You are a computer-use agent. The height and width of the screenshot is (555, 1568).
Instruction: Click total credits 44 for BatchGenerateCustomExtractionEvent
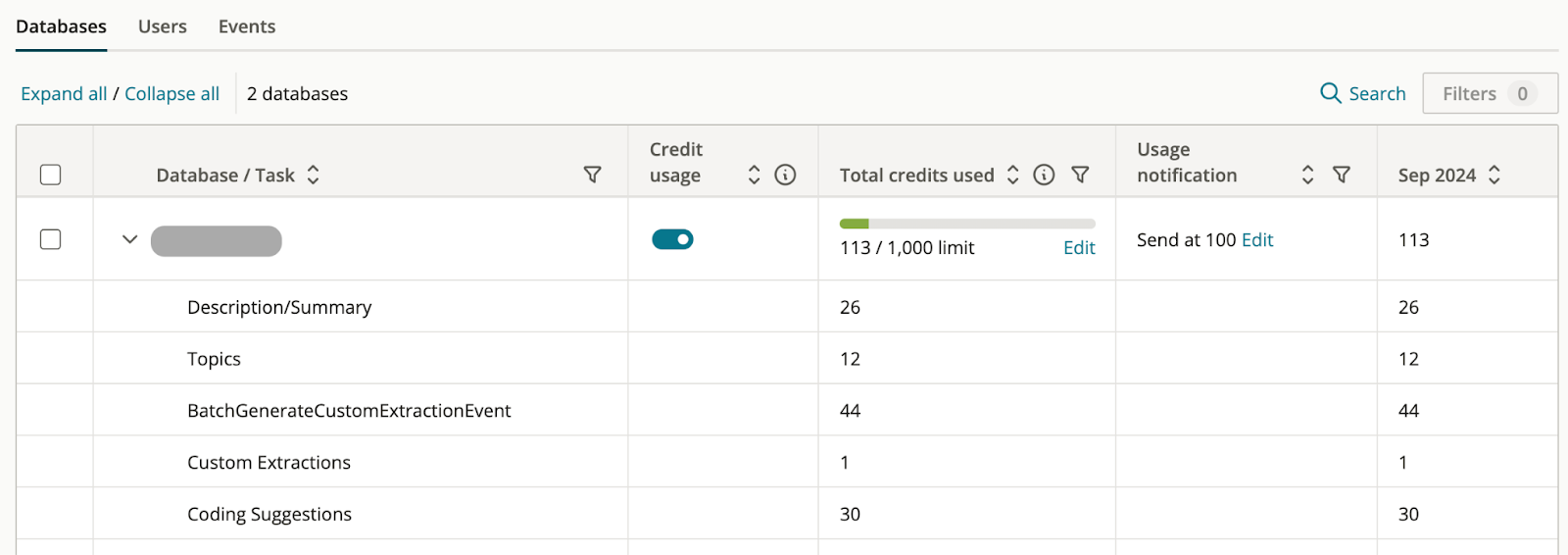point(850,411)
